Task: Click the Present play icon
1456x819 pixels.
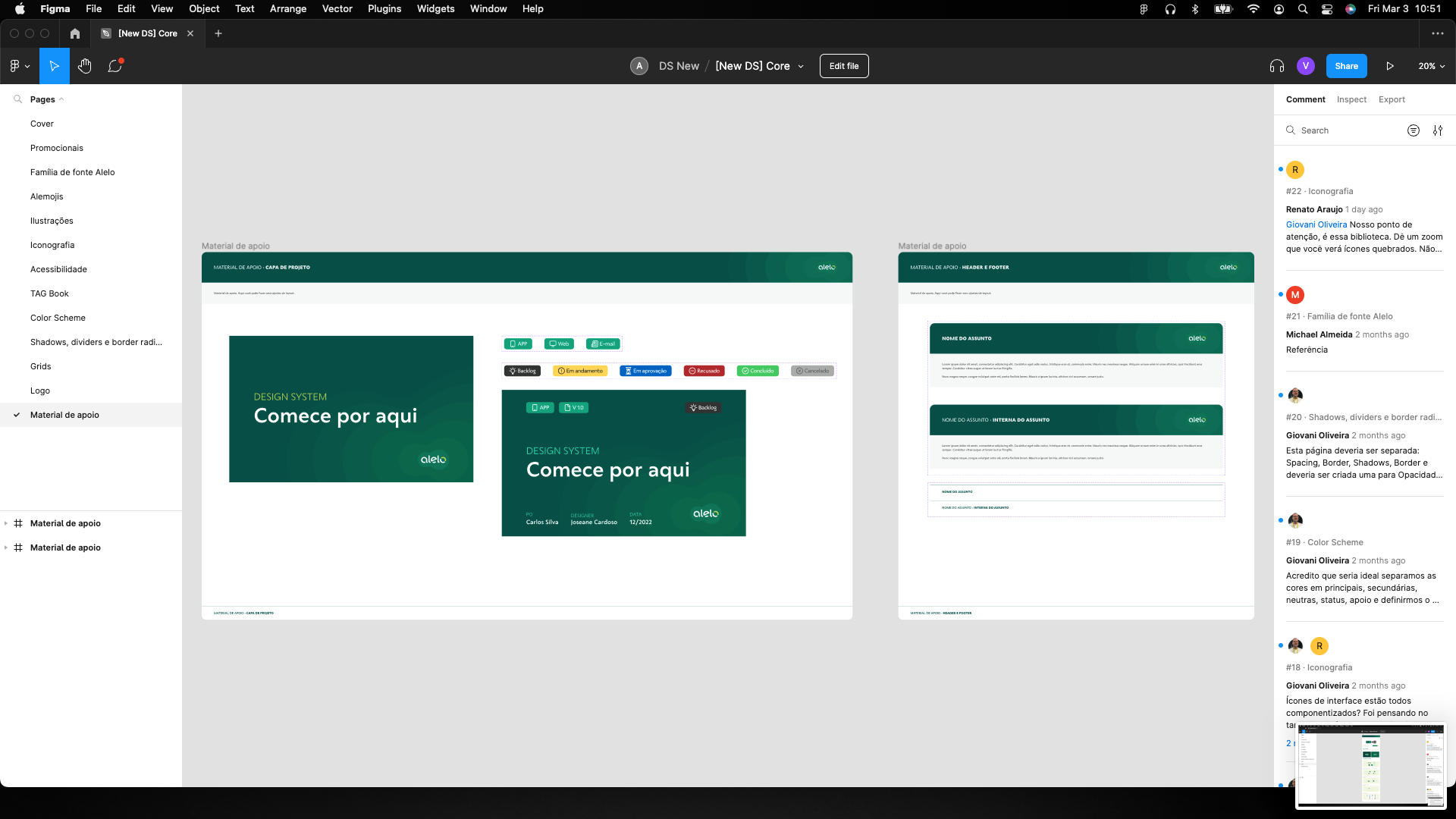Action: coord(1390,66)
